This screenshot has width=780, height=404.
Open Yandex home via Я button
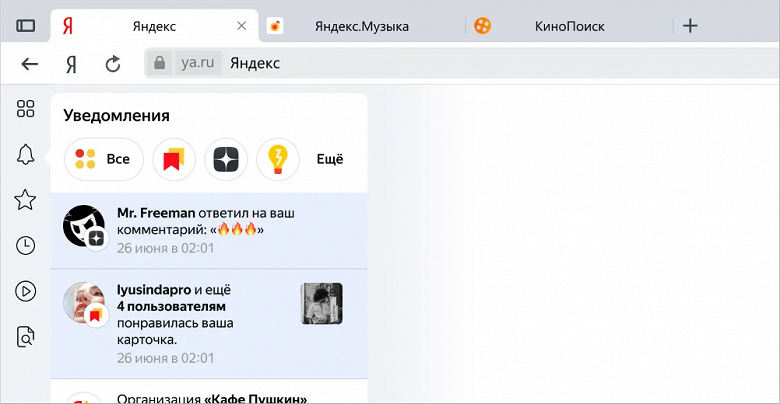click(x=71, y=64)
